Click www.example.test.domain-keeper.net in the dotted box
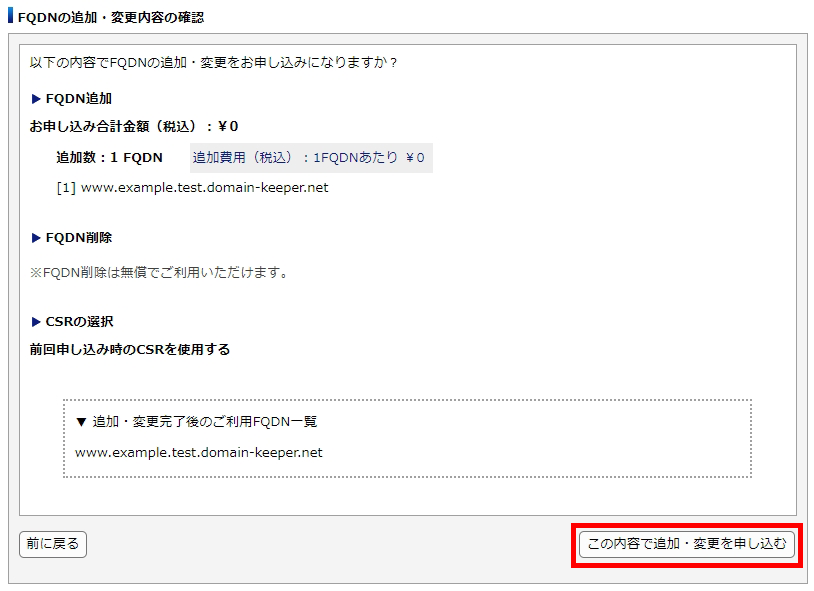Image resolution: width=814 pixels, height=591 pixels. (x=199, y=453)
